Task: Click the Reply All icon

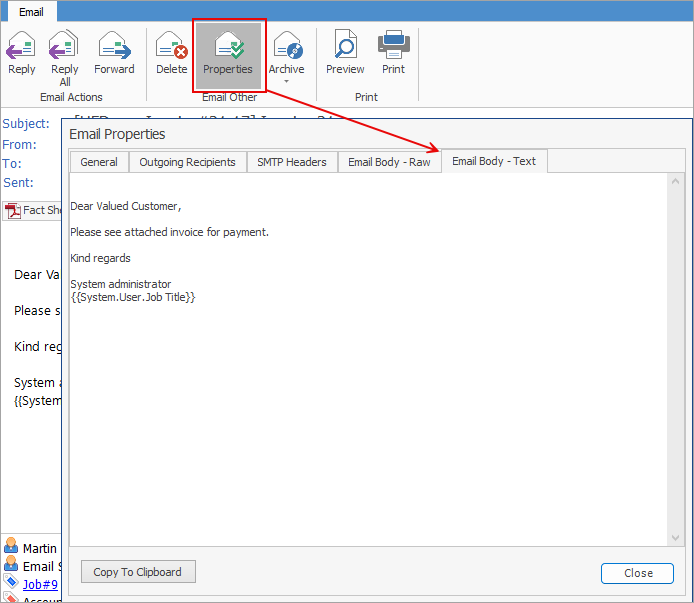Action: coord(64,45)
